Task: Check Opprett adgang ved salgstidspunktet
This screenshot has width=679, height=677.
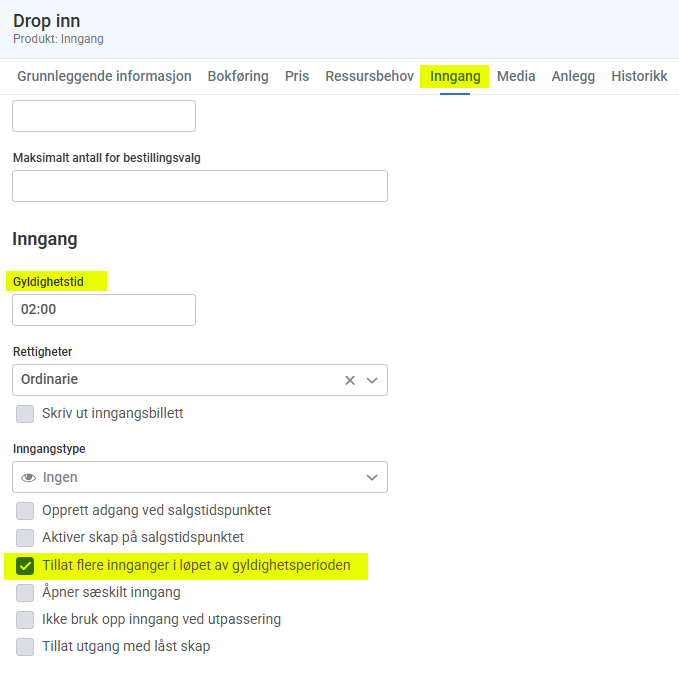Action: pyautogui.click(x=25, y=510)
